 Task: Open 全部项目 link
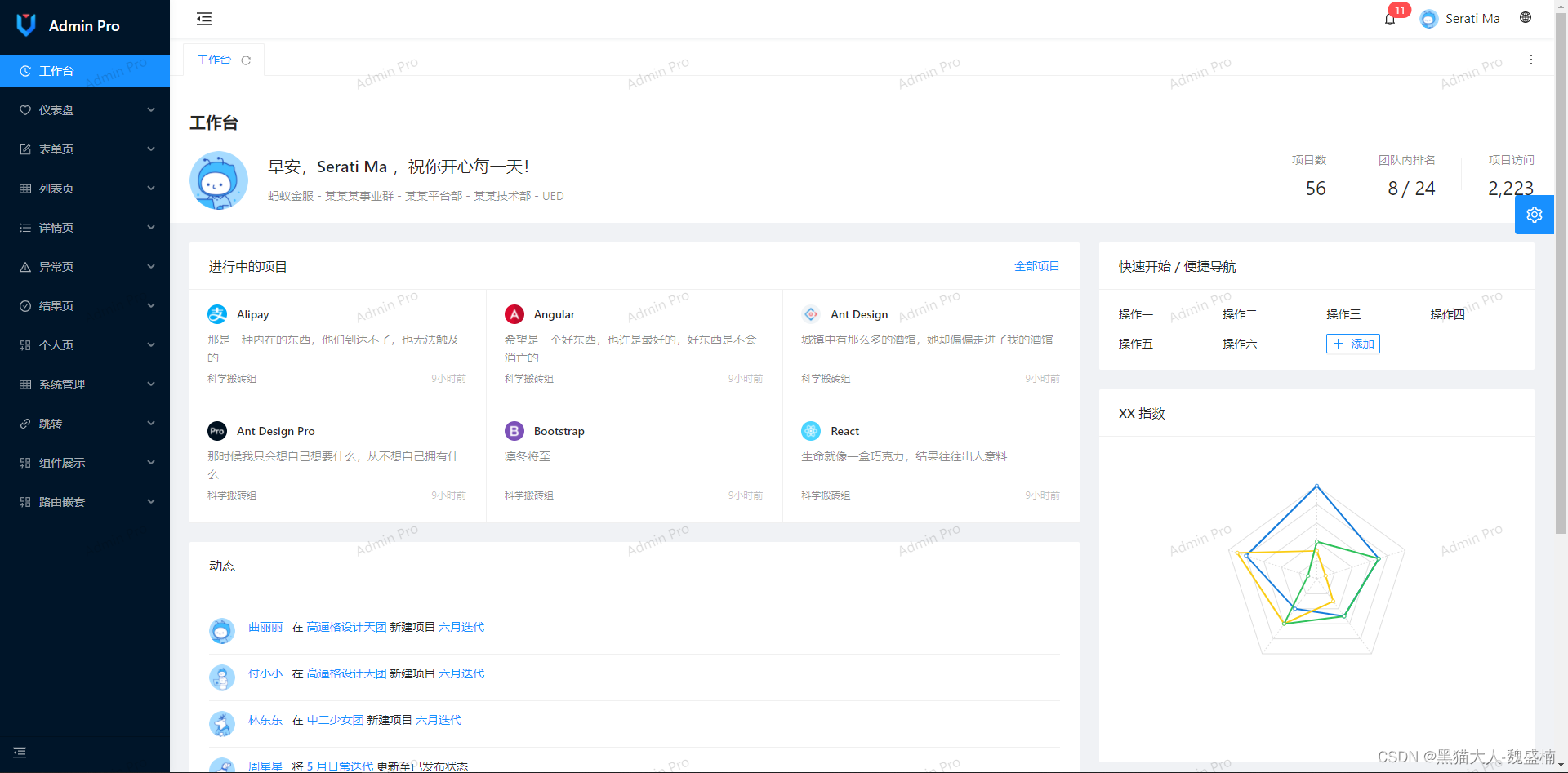click(x=1036, y=266)
